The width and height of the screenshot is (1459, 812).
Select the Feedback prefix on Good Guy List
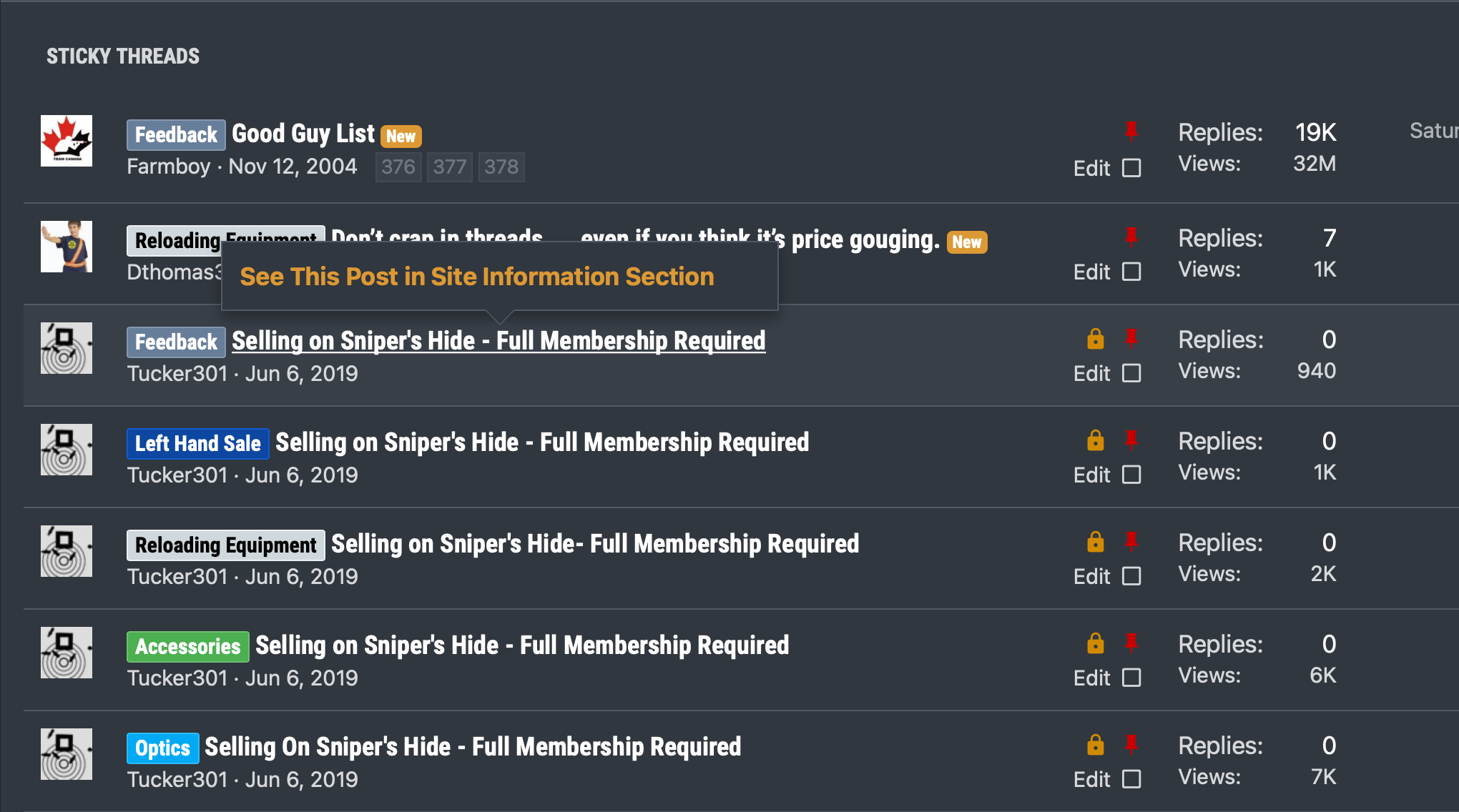[x=176, y=134]
